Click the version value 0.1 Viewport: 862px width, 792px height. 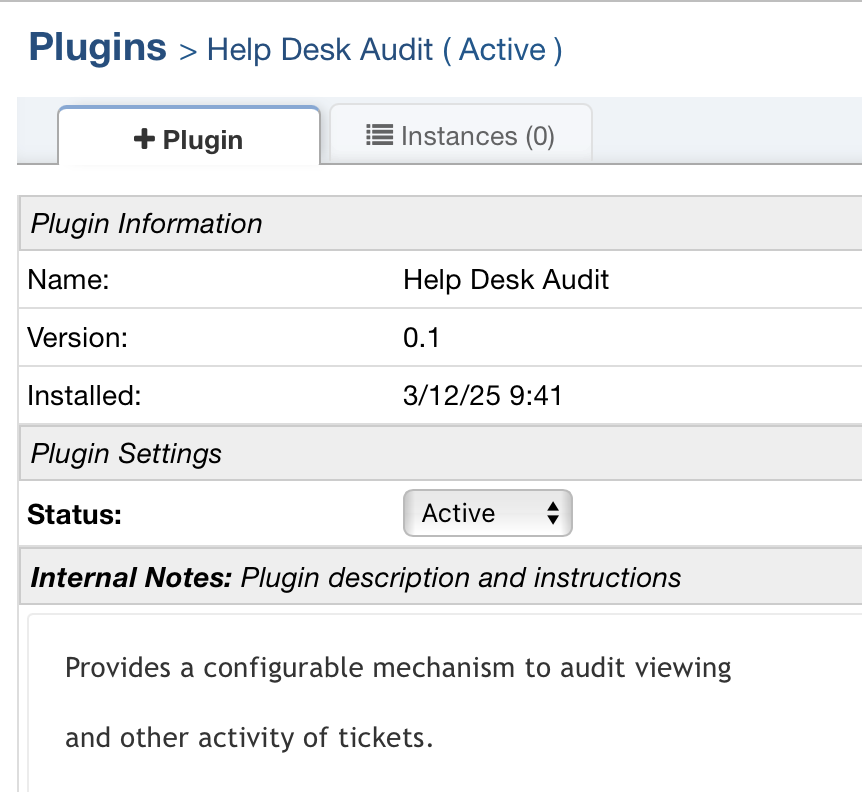(421, 337)
